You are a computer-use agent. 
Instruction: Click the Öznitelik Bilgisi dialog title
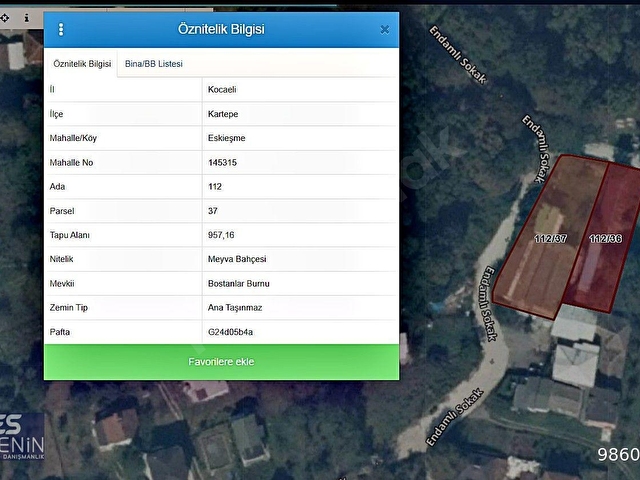point(221,29)
